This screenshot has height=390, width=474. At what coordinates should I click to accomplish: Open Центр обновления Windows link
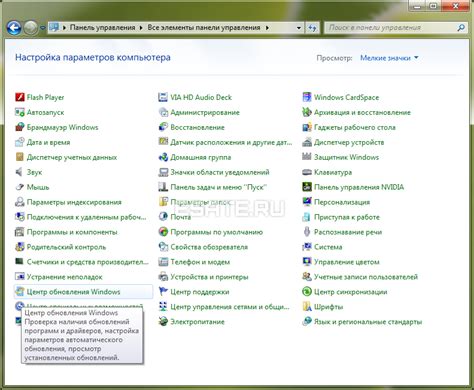pyautogui.click(x=73, y=292)
